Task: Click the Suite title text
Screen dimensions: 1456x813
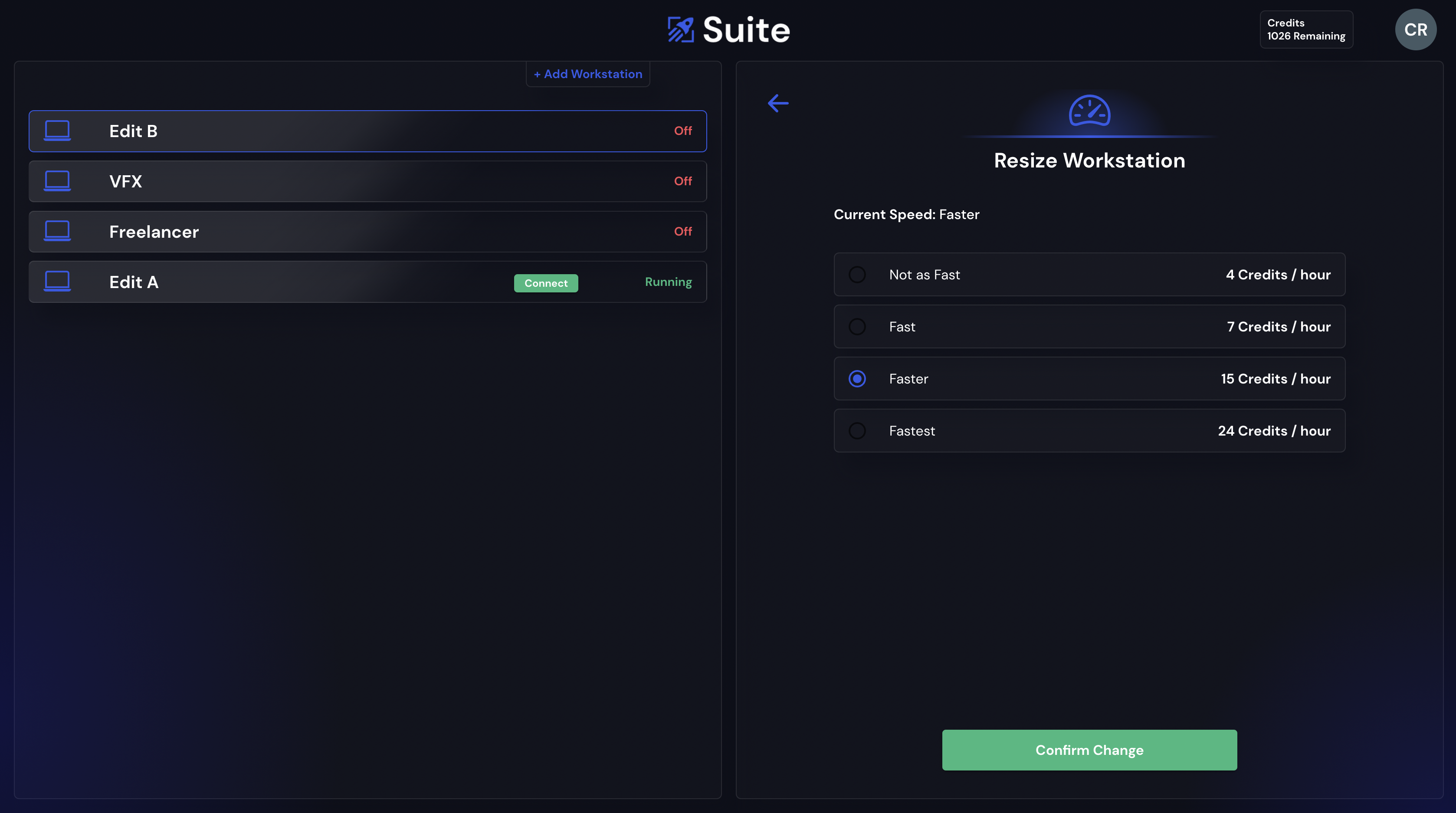Action: 746,30
